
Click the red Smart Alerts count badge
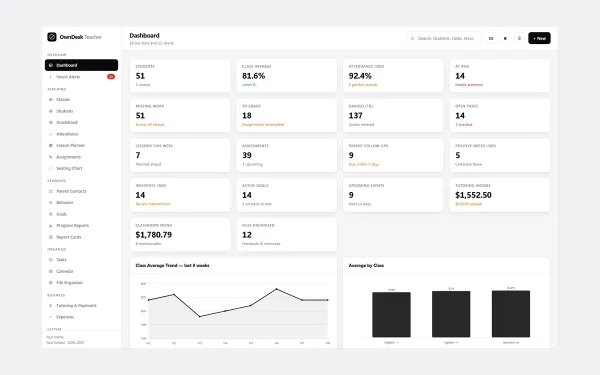(111, 77)
